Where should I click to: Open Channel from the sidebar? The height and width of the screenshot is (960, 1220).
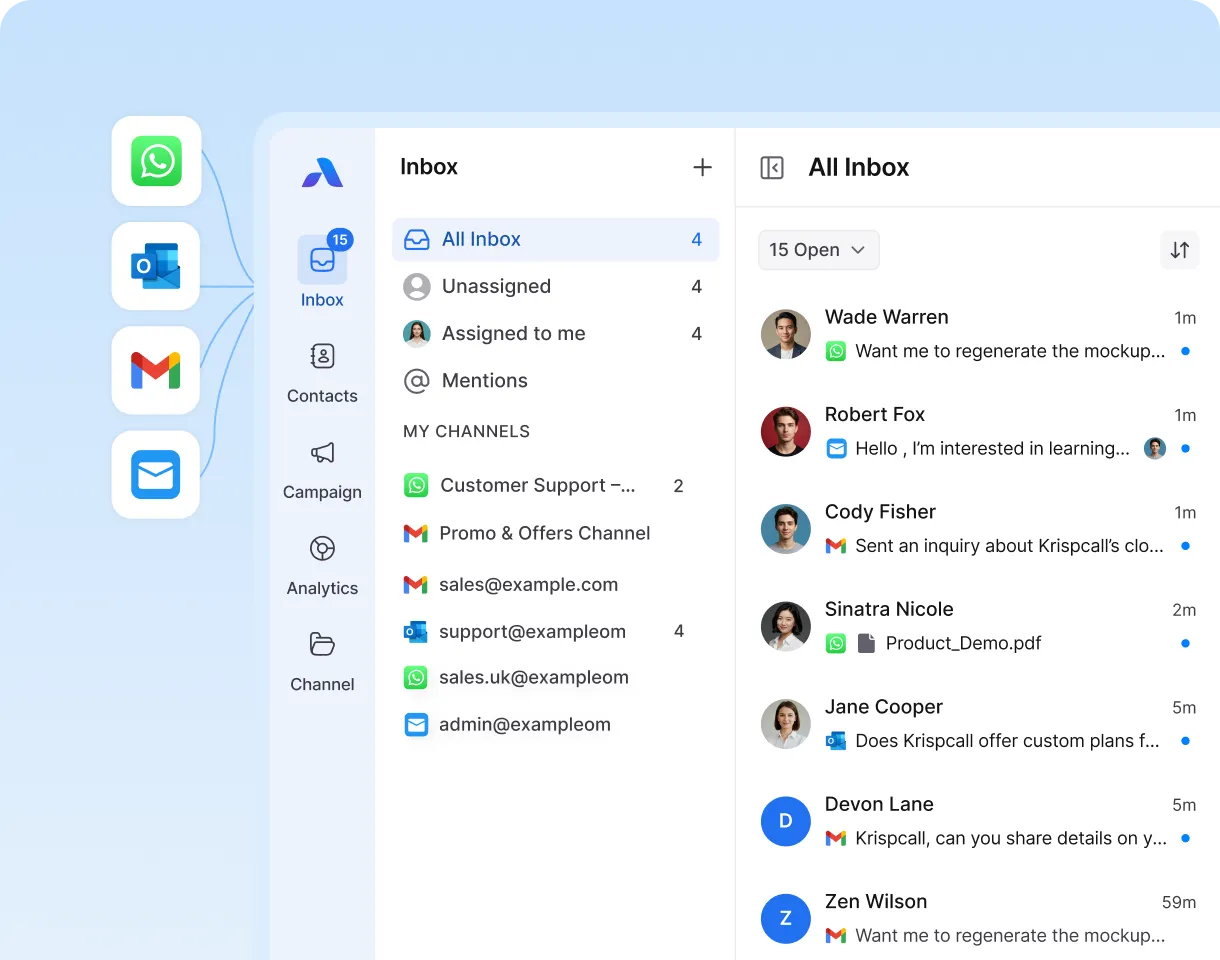tap(322, 661)
